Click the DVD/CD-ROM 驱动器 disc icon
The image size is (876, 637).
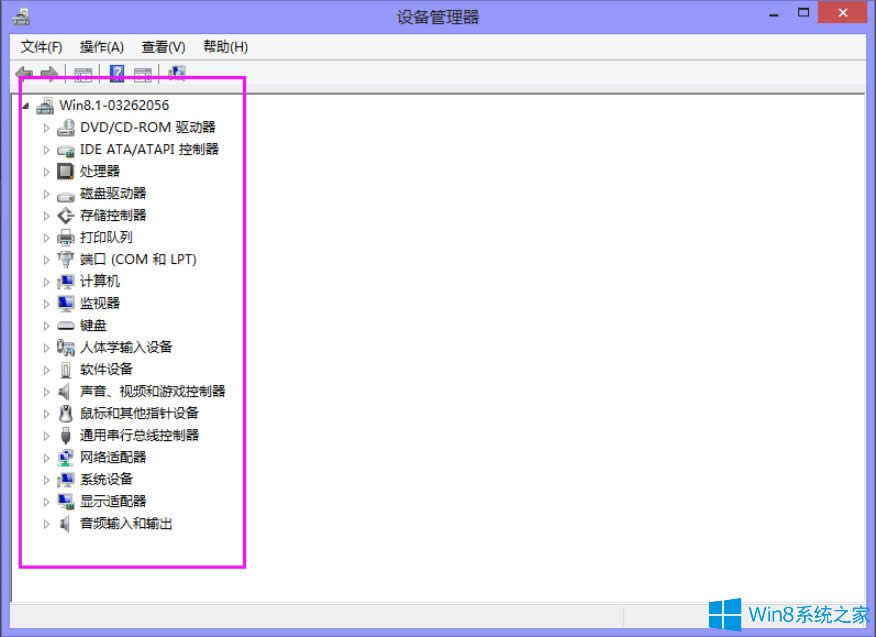click(66, 127)
